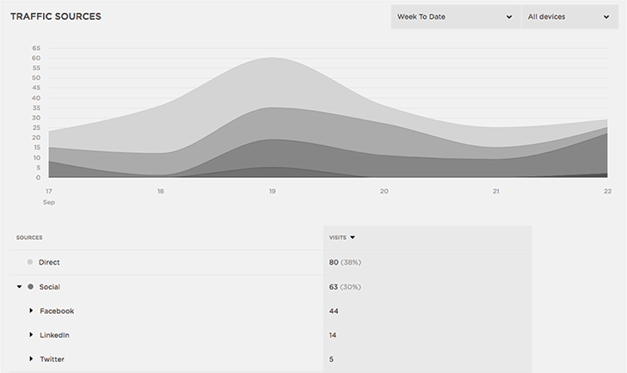Screen dimensions: 627x373
Task: Sort by the Visits column header
Action: click(x=342, y=237)
